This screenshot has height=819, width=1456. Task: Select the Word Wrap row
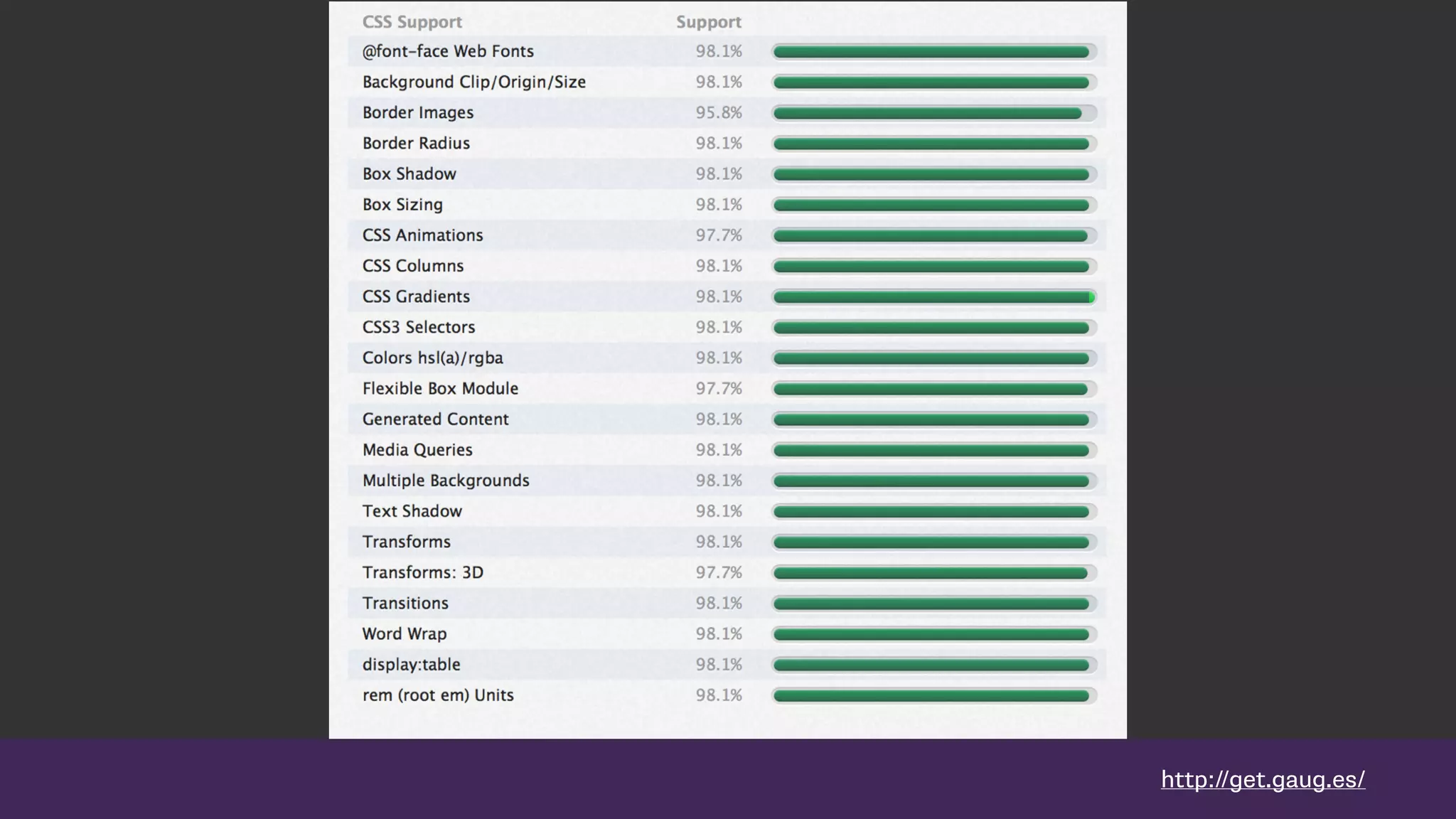pyautogui.click(x=405, y=634)
